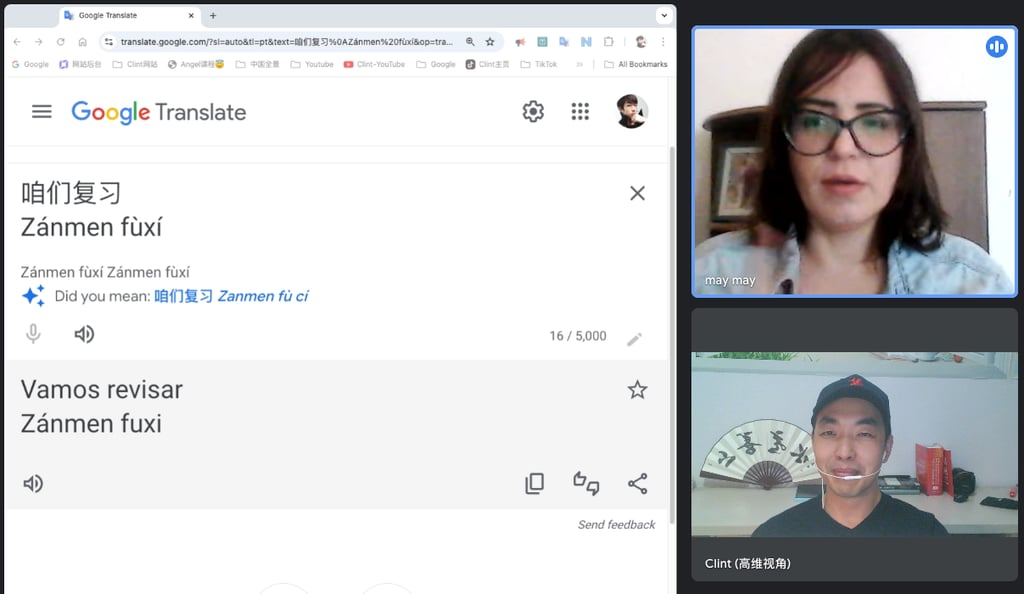Screen dimensions: 1024x594
Task: View site information icon
Action: (x=108, y=42)
